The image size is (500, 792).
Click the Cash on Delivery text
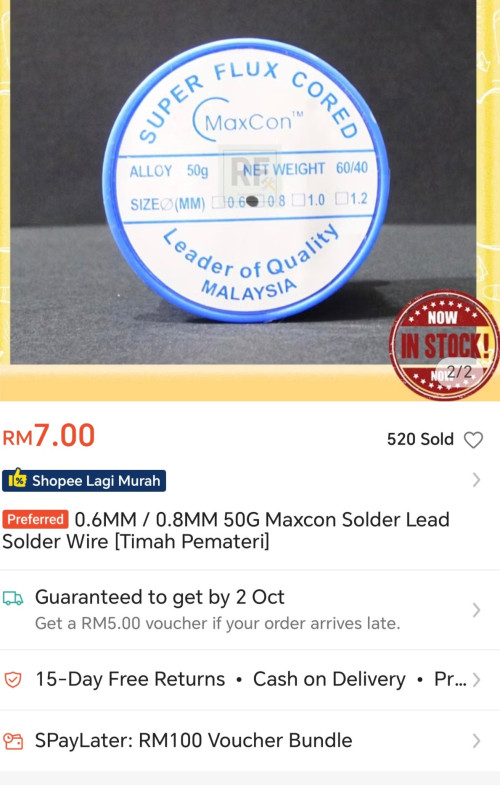coord(329,679)
